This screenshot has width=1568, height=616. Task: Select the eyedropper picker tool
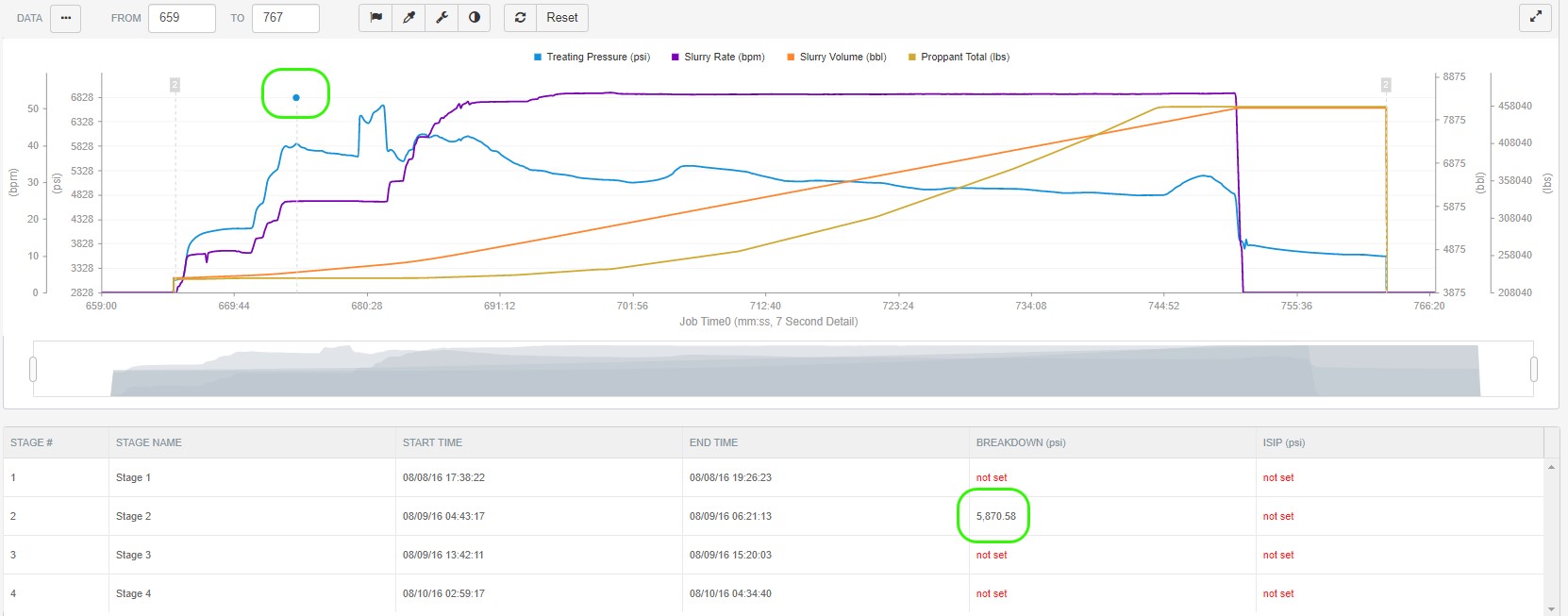[x=409, y=18]
